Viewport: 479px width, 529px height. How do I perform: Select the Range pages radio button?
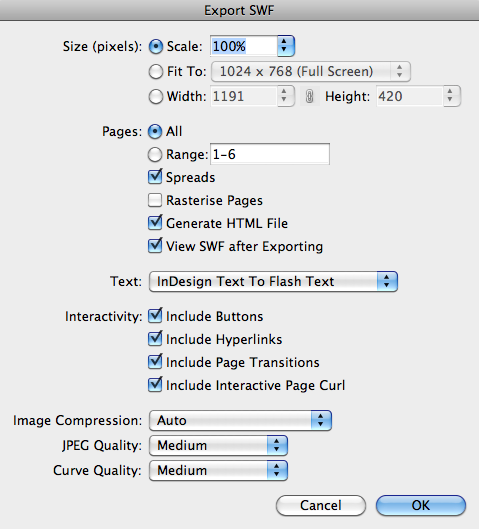click(155, 155)
